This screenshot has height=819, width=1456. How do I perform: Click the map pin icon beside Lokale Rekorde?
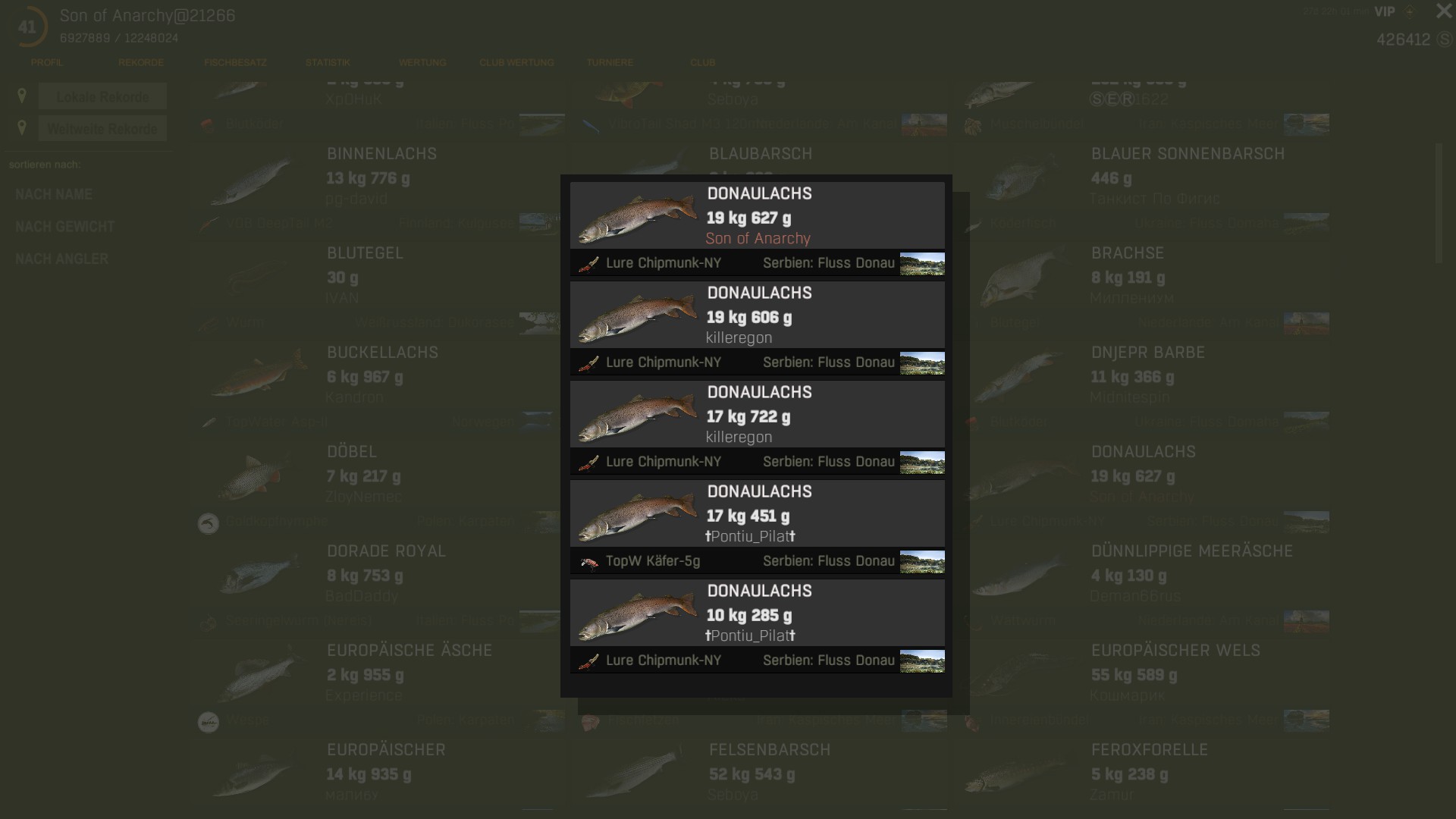pos(22,96)
